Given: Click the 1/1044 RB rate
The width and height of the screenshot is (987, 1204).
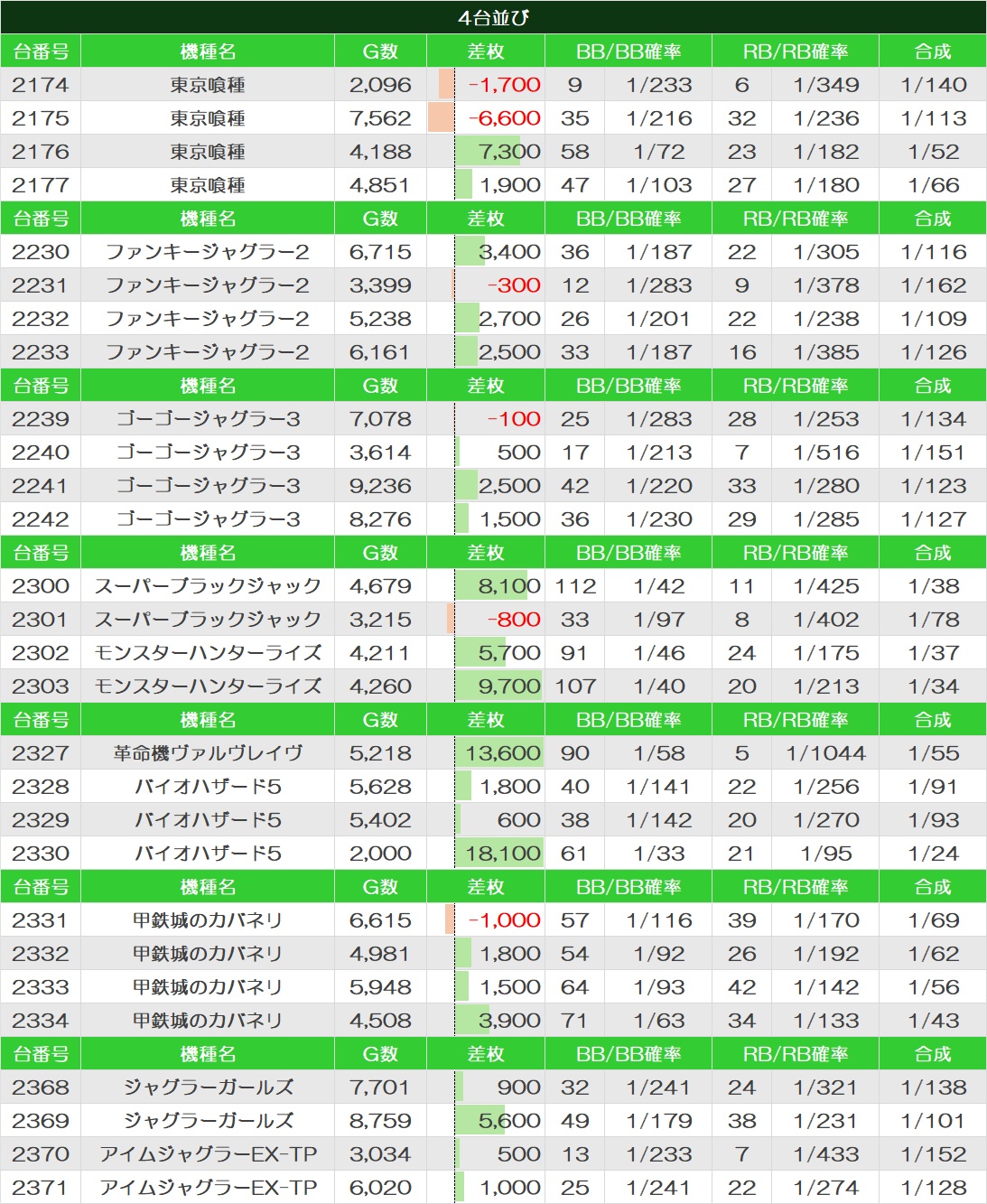Looking at the screenshot, I should coord(826,753).
